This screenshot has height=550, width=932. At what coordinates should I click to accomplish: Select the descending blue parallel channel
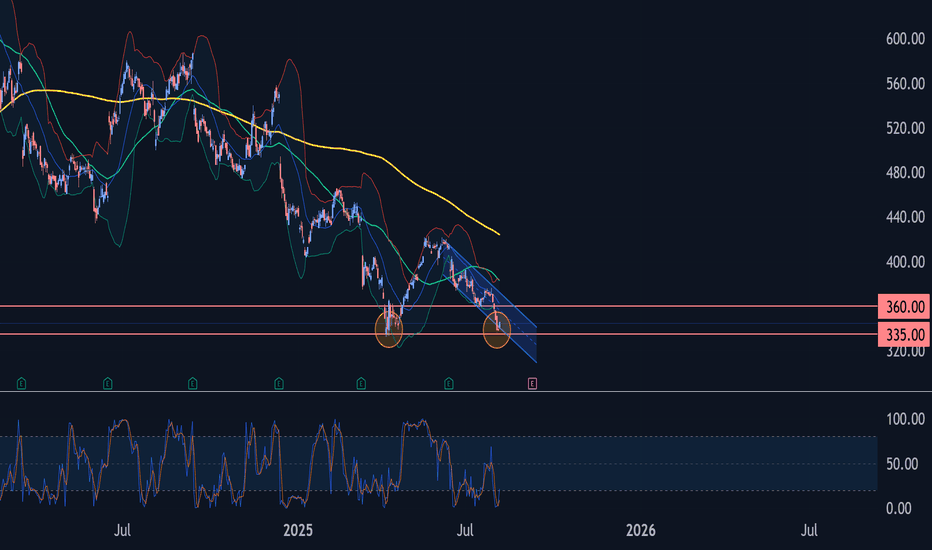492,303
